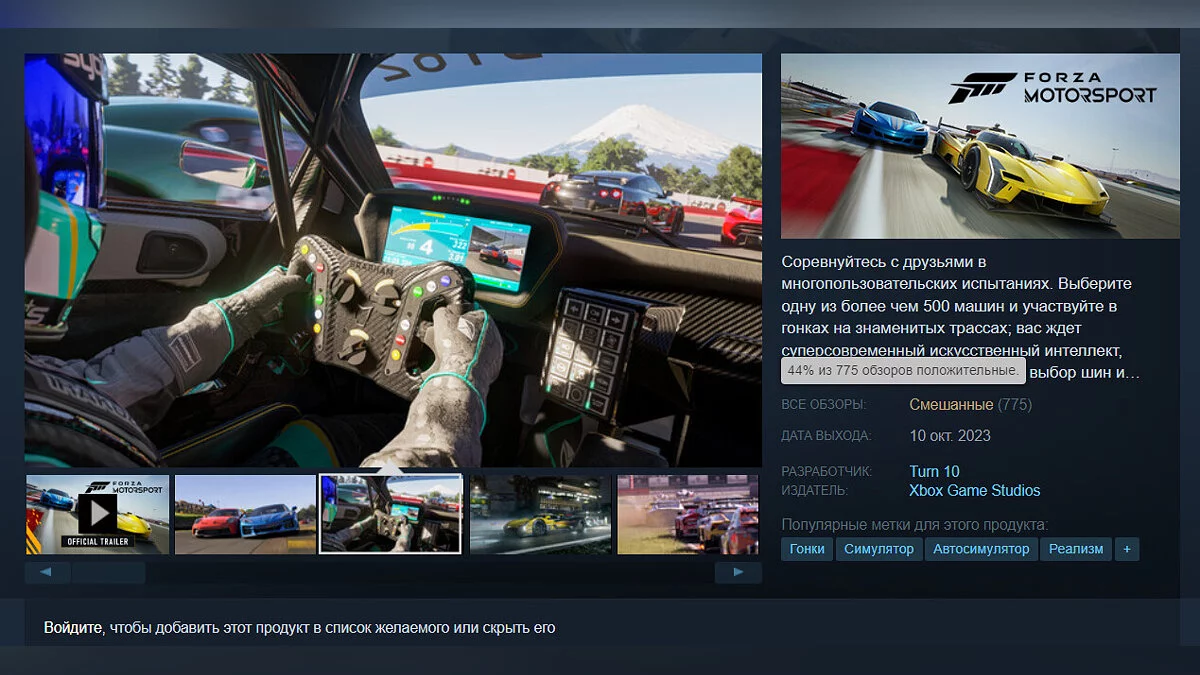This screenshot has height=675, width=1200.
Task: Open the main cockpit screenshot
Action: point(393,260)
